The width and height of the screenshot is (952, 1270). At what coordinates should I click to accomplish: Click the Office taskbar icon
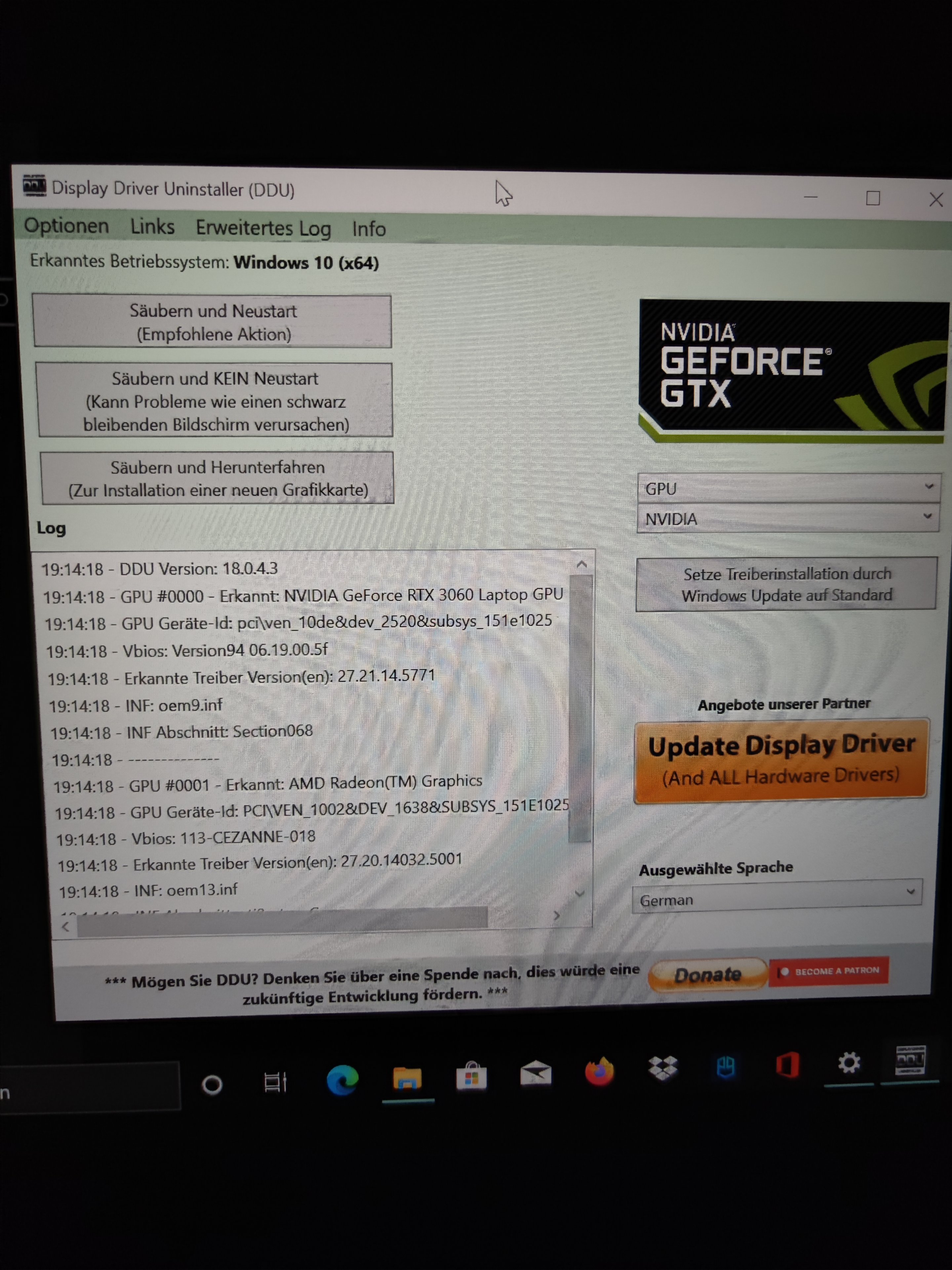(x=787, y=1066)
